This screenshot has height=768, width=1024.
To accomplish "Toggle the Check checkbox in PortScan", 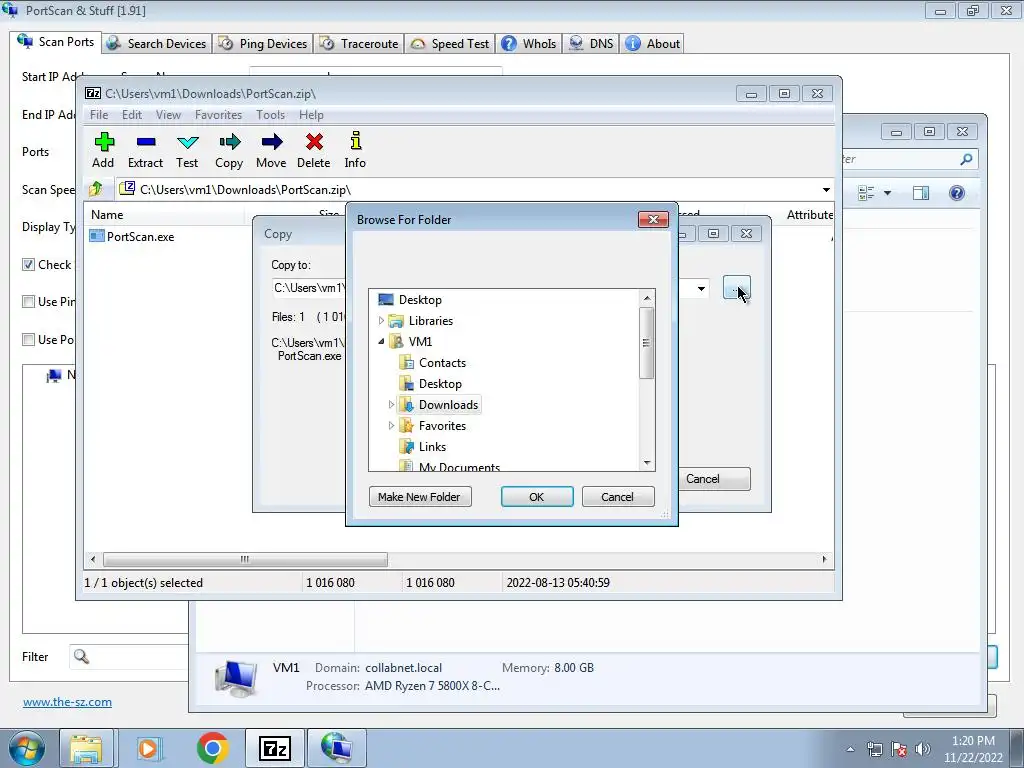I will coord(28,264).
